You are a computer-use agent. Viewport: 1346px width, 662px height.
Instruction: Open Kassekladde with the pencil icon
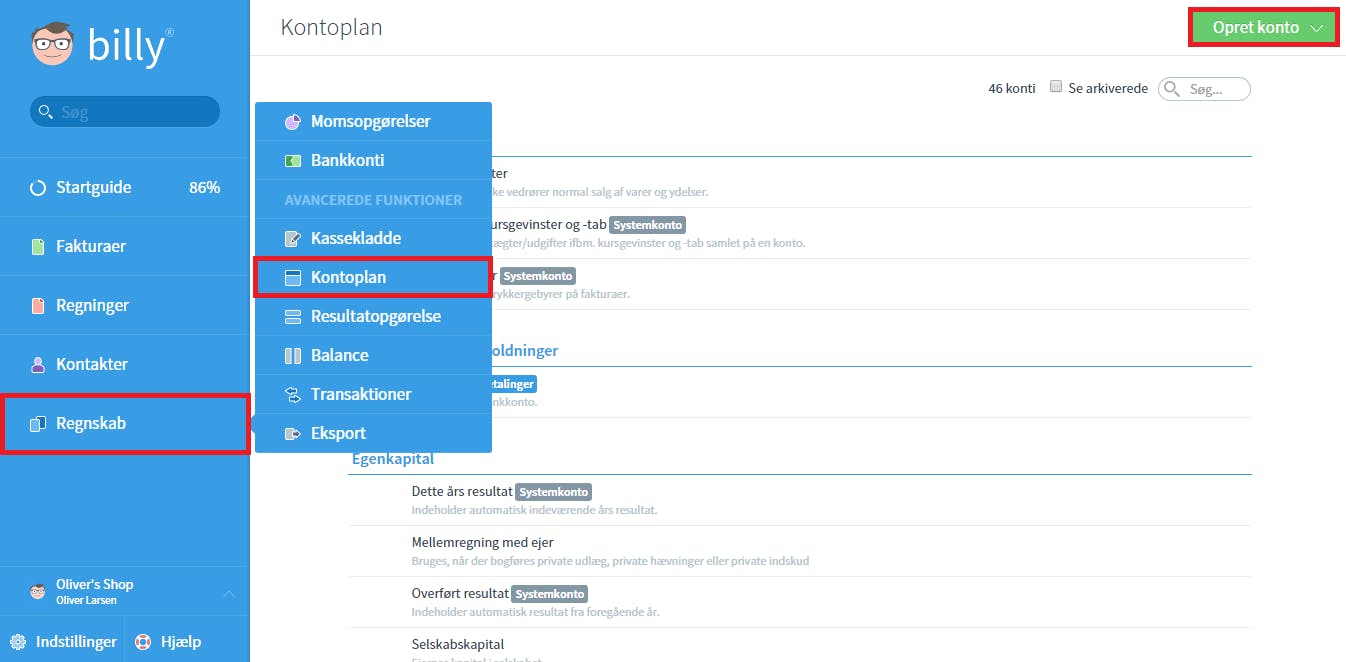pos(293,239)
